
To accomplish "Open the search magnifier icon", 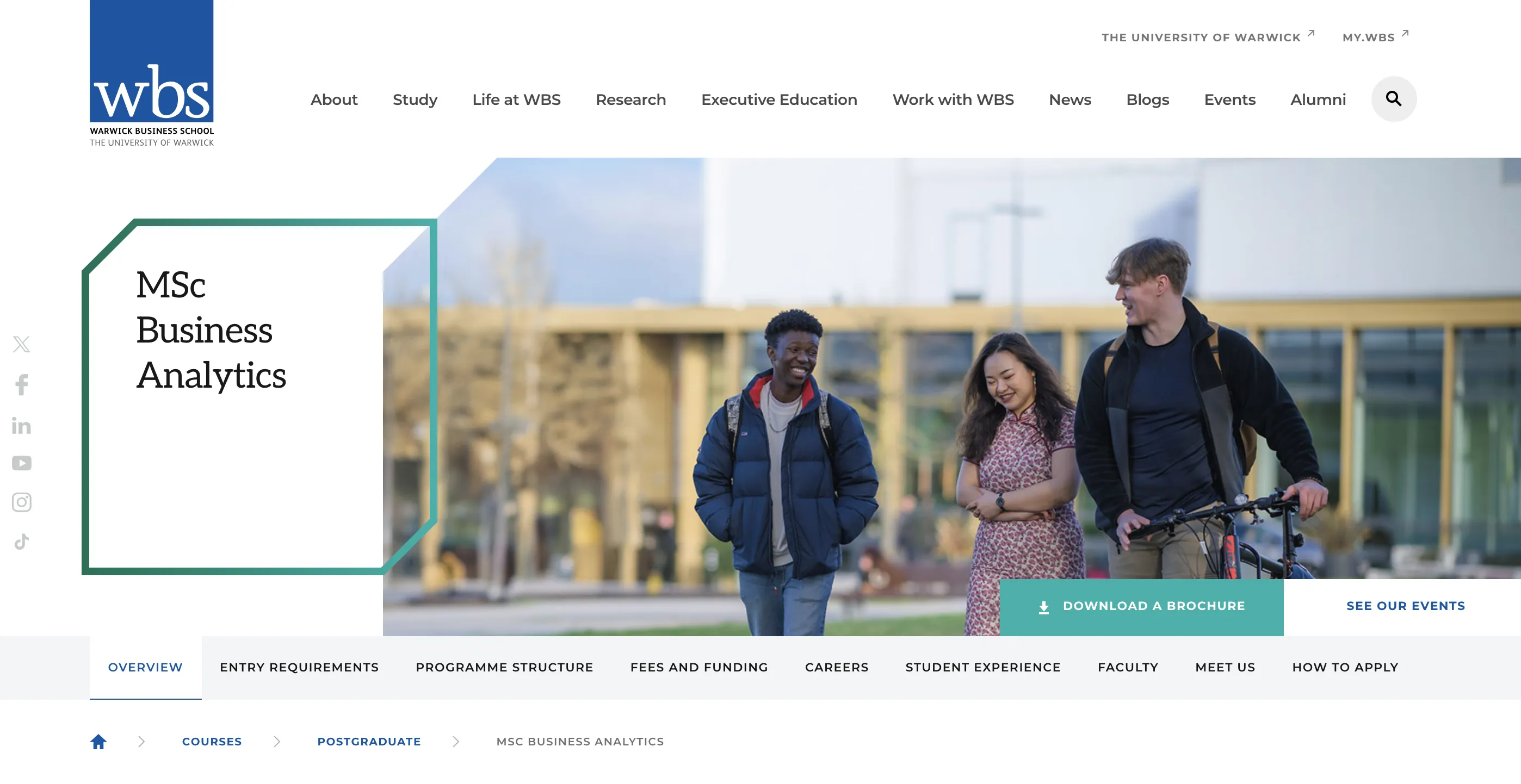I will [x=1393, y=99].
